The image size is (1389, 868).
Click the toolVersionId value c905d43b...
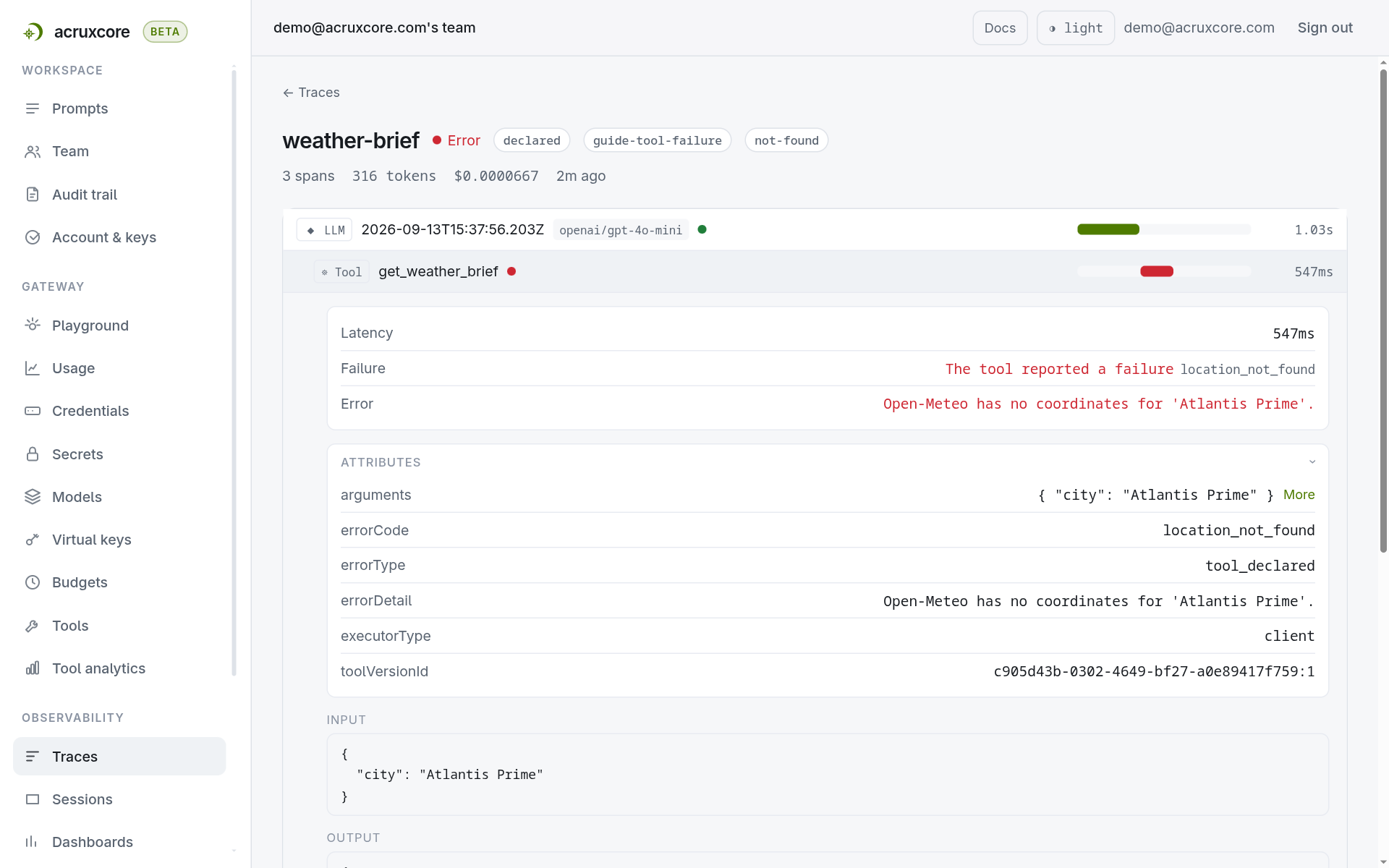[1154, 671]
